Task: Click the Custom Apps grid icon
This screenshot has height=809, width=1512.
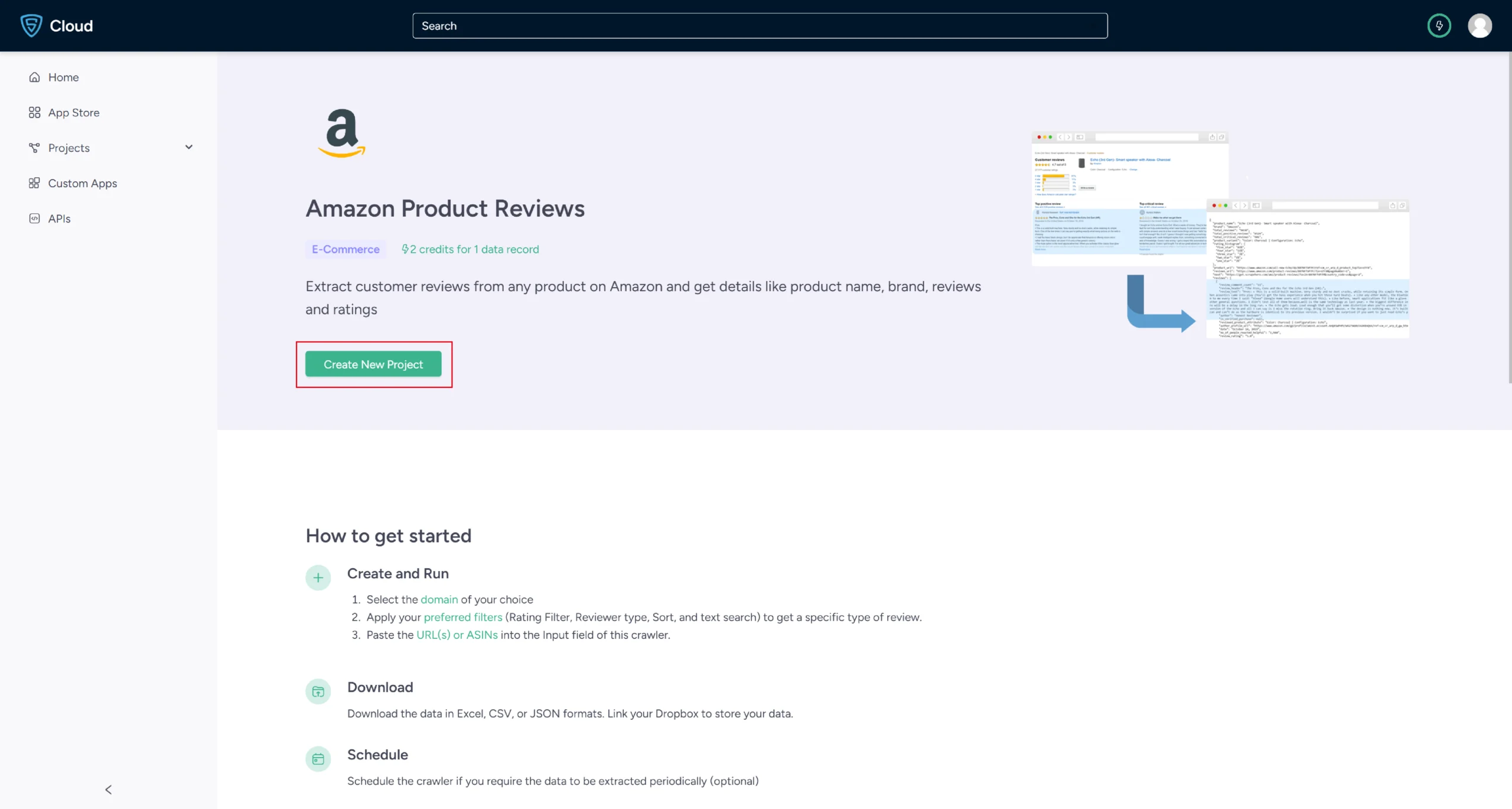Action: pyautogui.click(x=34, y=184)
